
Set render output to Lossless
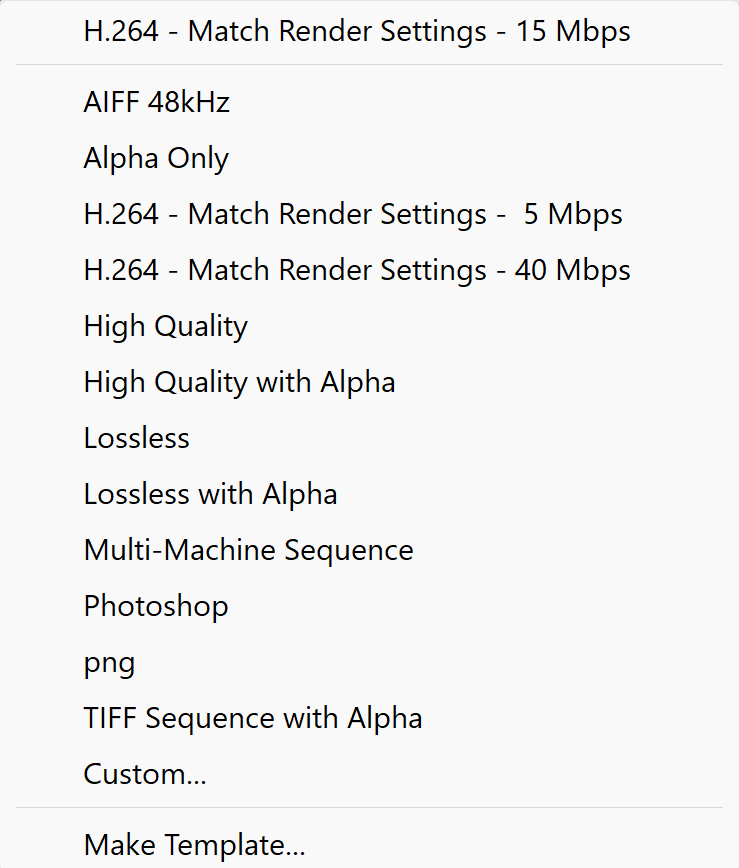tap(136, 437)
